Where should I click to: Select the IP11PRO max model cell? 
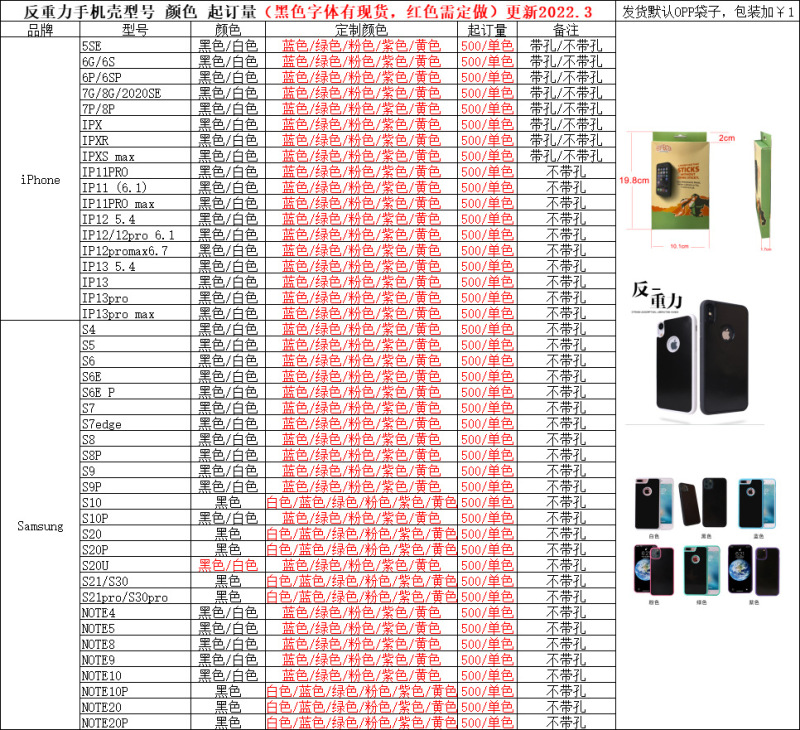tap(135, 203)
